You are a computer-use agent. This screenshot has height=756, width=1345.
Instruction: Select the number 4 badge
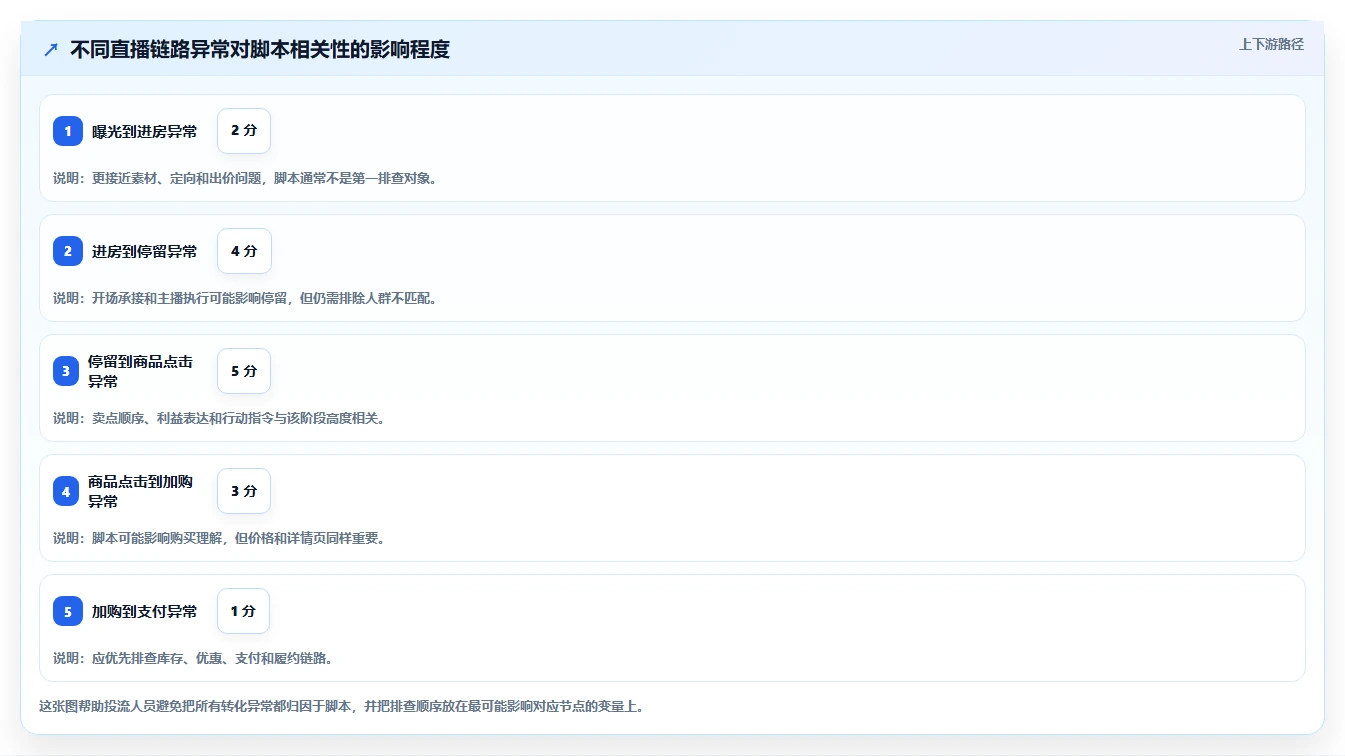click(x=66, y=491)
